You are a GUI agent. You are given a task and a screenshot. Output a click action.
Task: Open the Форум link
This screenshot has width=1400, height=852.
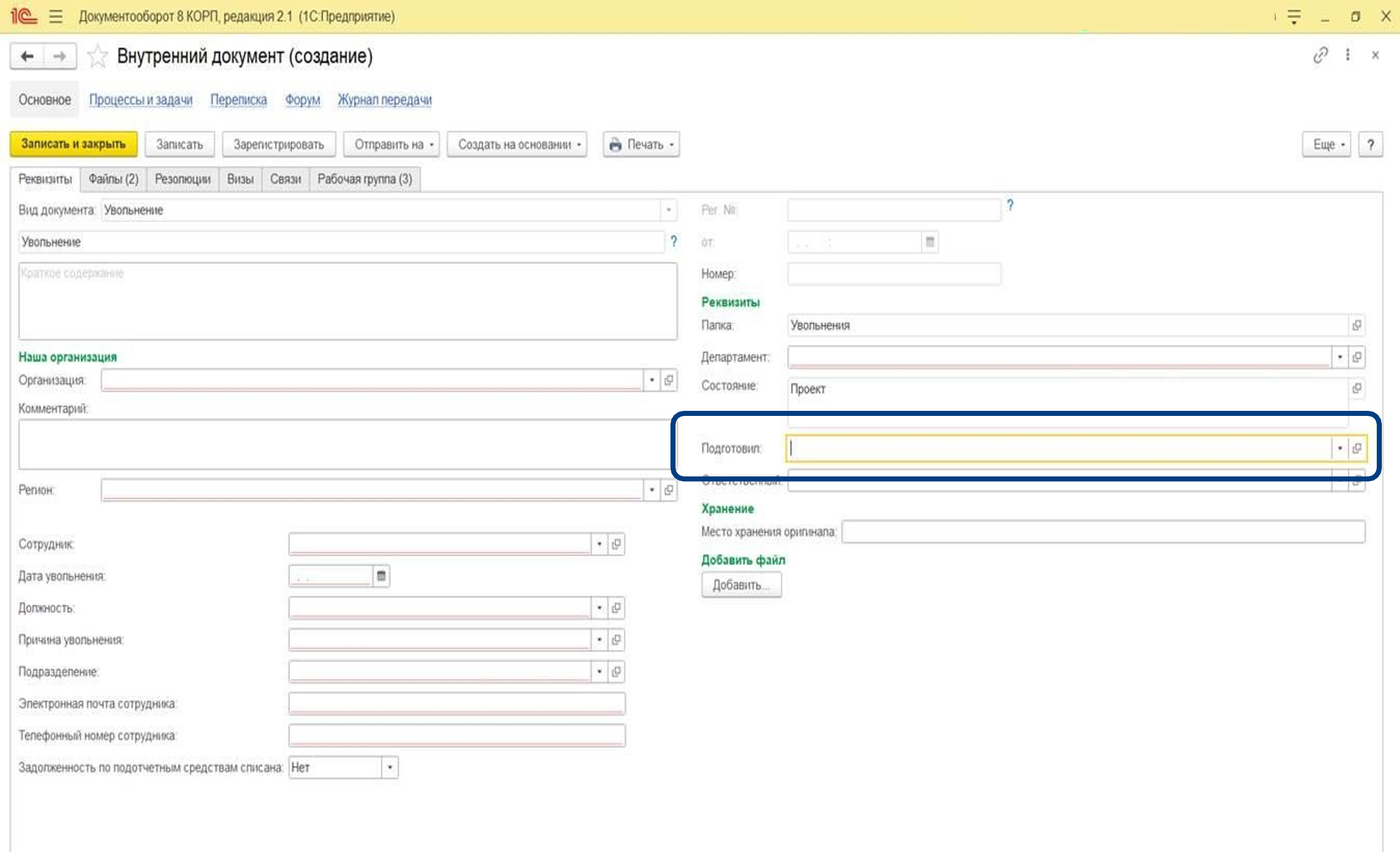302,100
